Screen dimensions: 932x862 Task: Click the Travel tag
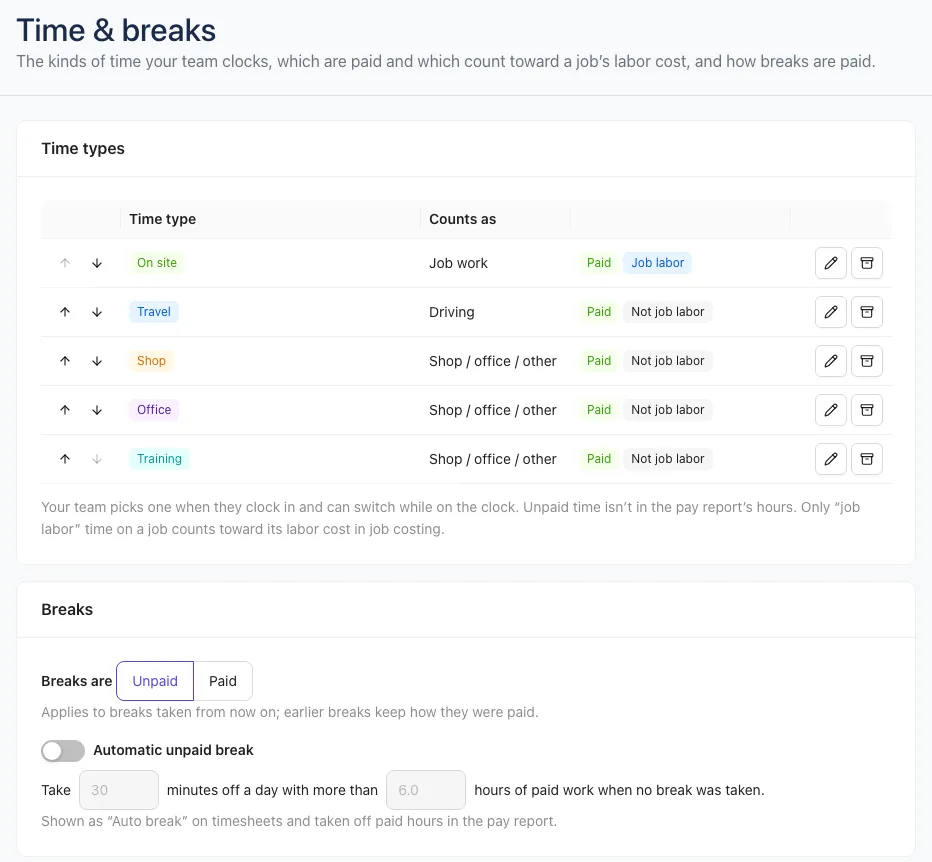[x=154, y=312]
